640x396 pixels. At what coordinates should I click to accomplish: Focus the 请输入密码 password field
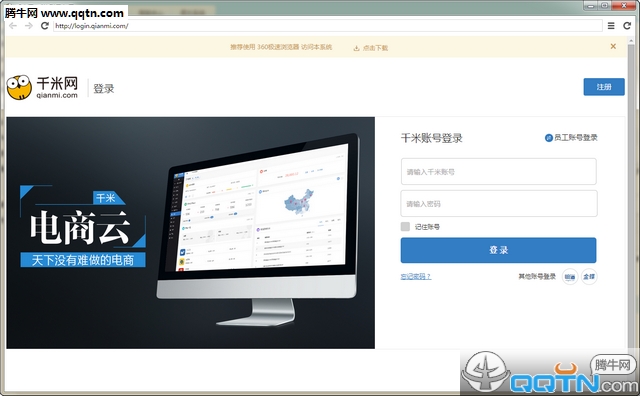click(x=499, y=203)
